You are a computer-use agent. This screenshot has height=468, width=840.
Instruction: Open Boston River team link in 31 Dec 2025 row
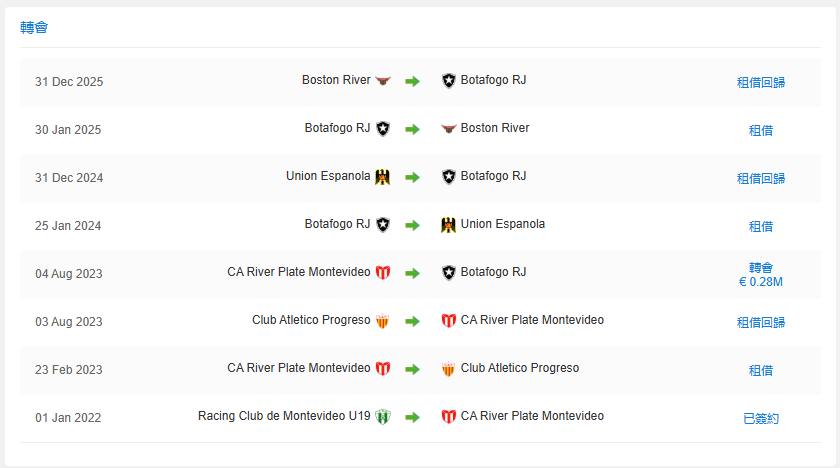click(x=336, y=80)
